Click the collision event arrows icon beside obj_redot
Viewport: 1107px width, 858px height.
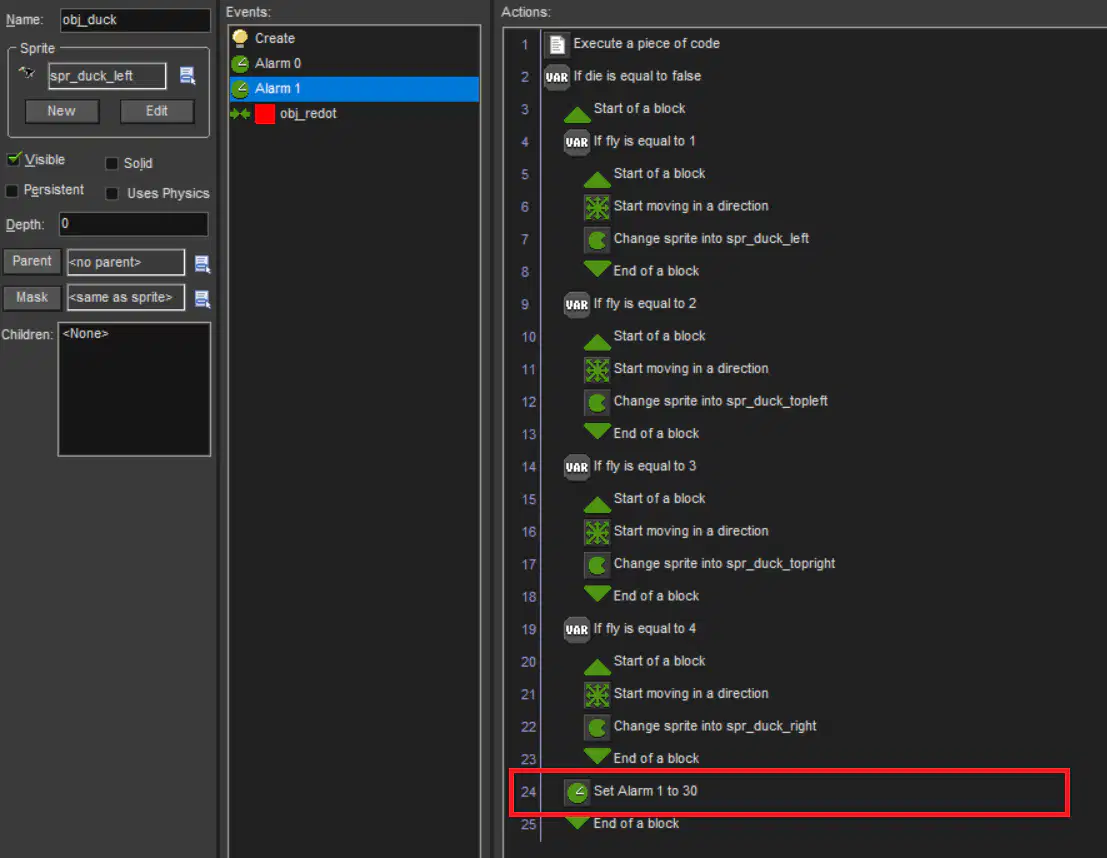click(240, 114)
